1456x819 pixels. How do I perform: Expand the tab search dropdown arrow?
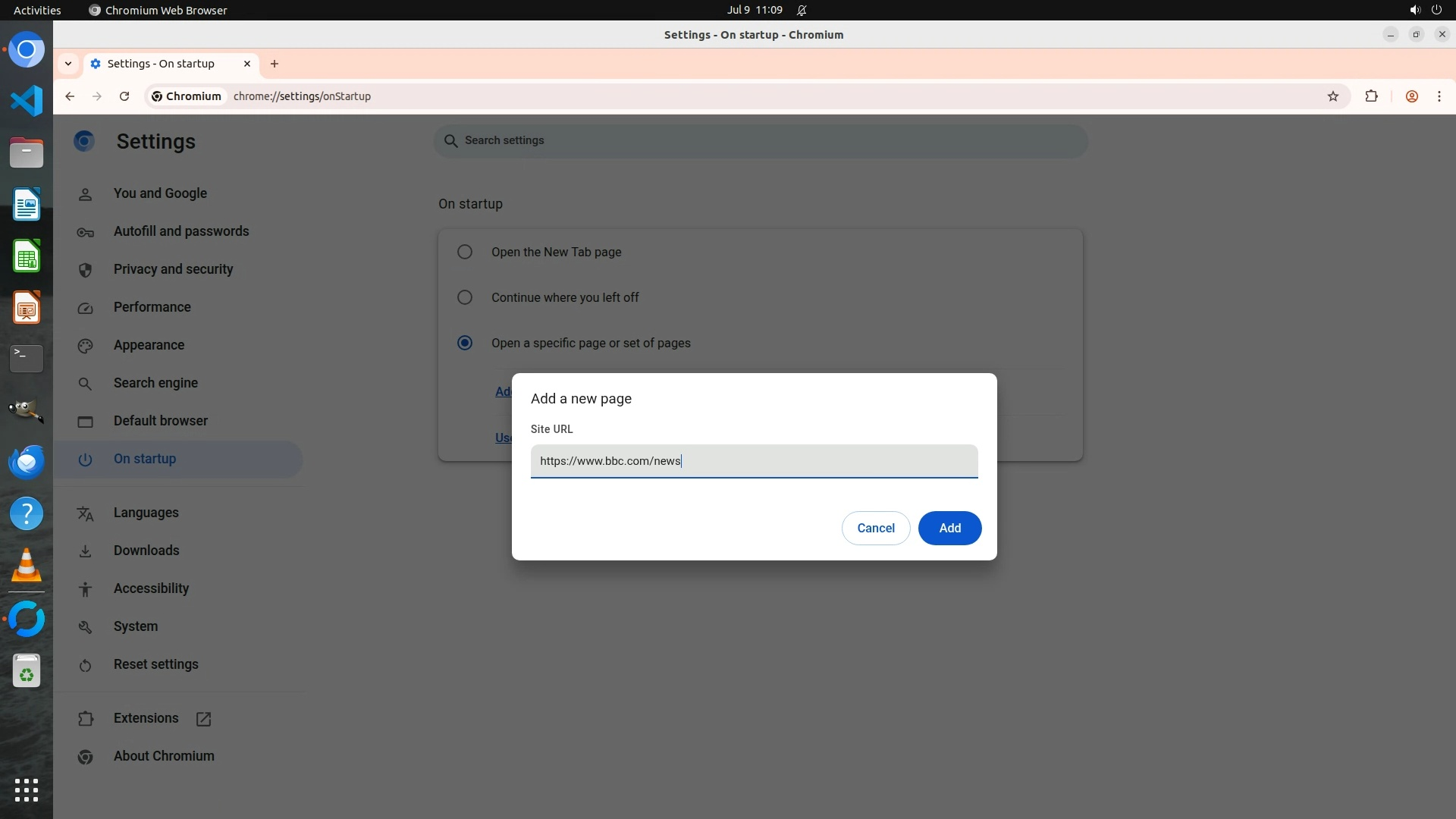click(68, 64)
